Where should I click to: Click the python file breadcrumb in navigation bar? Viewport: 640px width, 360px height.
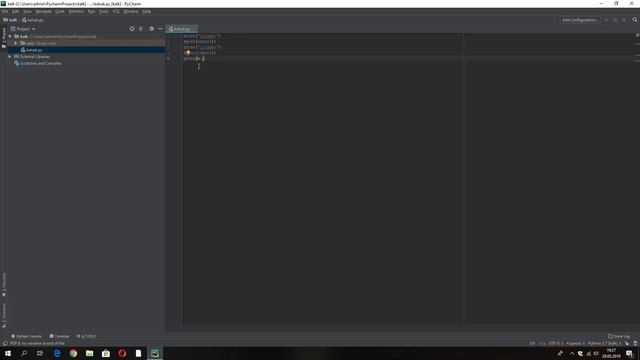click(x=33, y=20)
